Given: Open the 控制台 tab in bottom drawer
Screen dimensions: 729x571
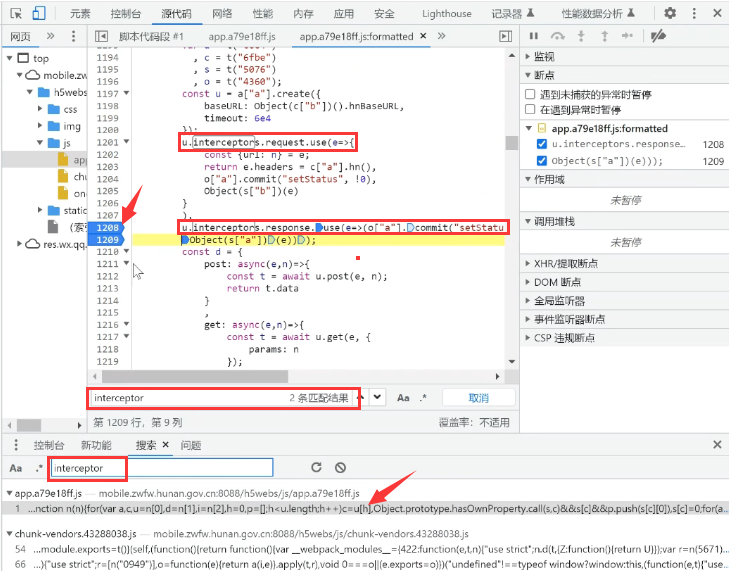Looking at the screenshot, I should 49,445.
